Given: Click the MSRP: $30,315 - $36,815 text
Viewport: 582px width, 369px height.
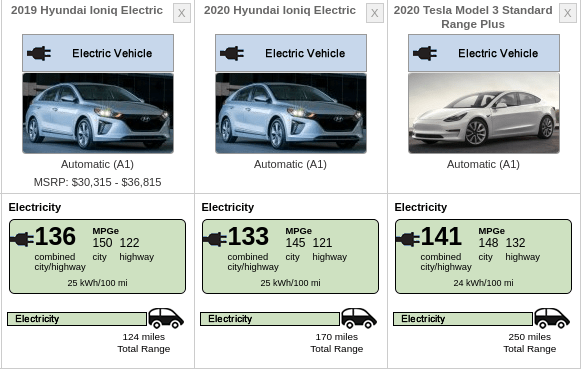Looking at the screenshot, I should tap(98, 182).
